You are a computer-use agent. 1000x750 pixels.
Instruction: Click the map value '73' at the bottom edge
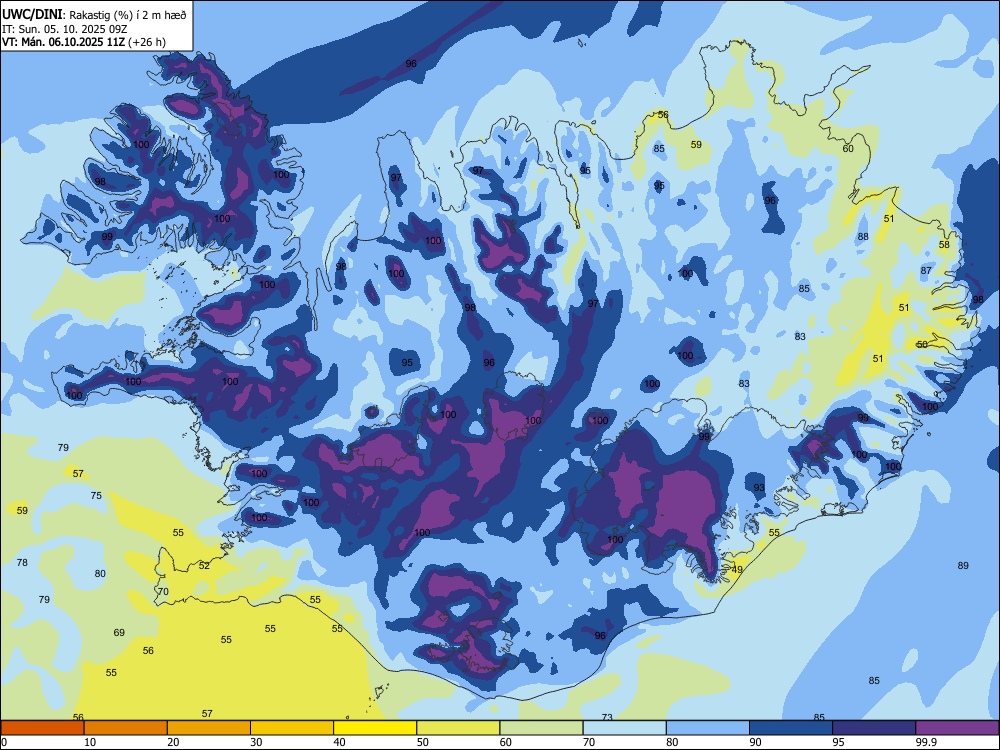click(x=607, y=717)
